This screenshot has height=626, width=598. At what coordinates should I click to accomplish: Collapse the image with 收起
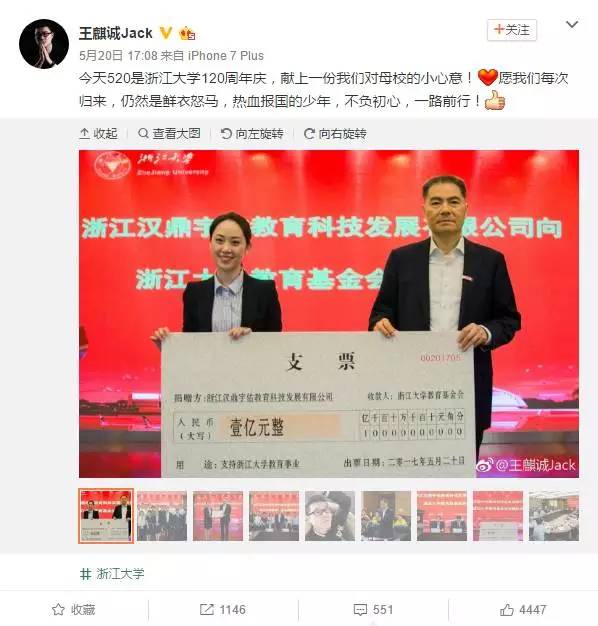pyautogui.click(x=99, y=133)
